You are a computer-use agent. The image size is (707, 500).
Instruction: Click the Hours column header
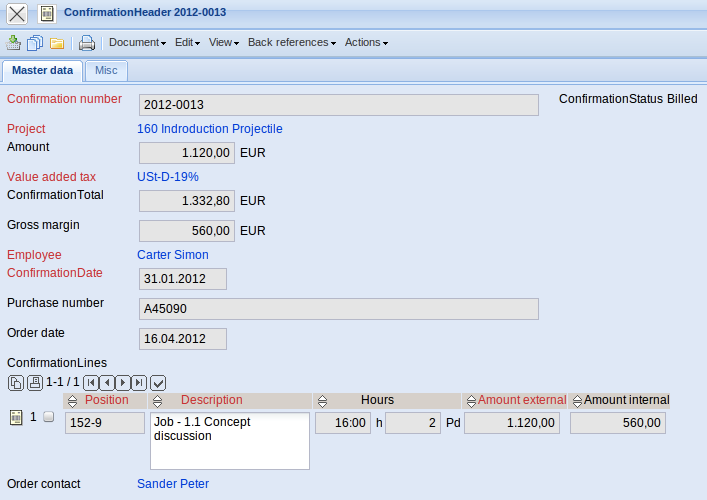(377, 400)
